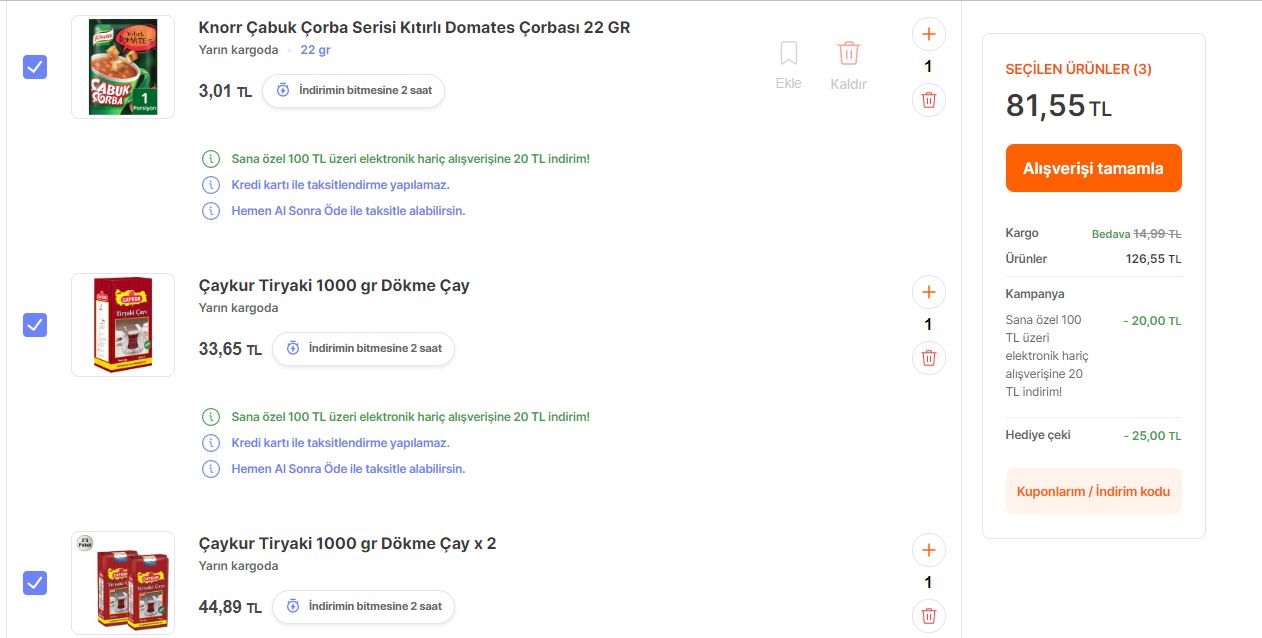This screenshot has width=1262, height=638.
Task: Delete Çaykur Tiryaki Dökme Çay x 2 from cart
Action: tap(928, 616)
